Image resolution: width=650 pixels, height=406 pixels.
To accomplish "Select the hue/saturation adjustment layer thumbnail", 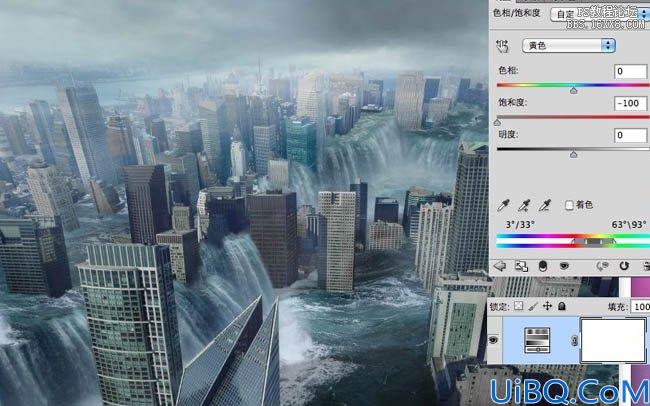I will pyautogui.click(x=537, y=340).
